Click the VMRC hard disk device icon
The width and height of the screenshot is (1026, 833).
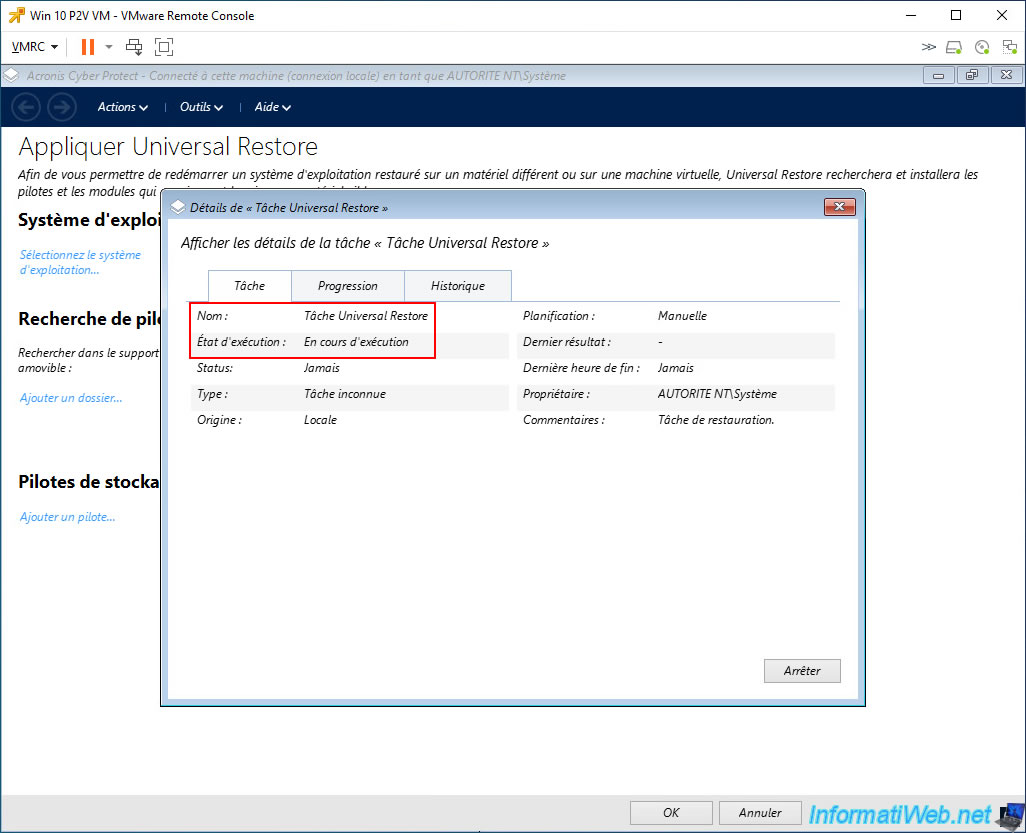[x=954, y=47]
